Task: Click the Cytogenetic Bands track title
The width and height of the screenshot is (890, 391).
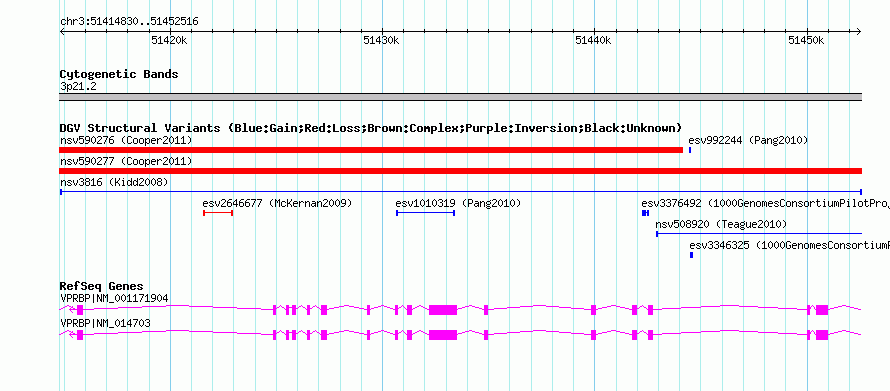Action: 119,74
